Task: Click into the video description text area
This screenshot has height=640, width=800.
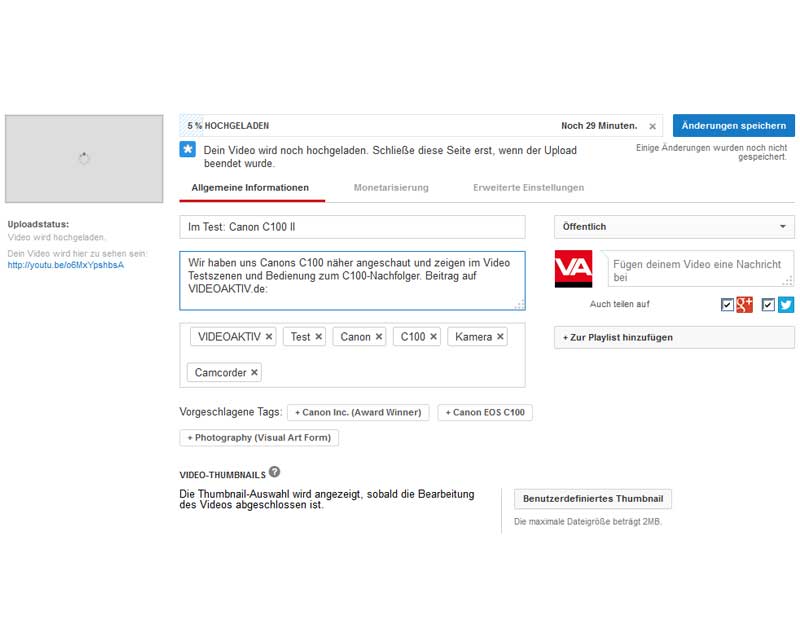Action: (x=352, y=280)
